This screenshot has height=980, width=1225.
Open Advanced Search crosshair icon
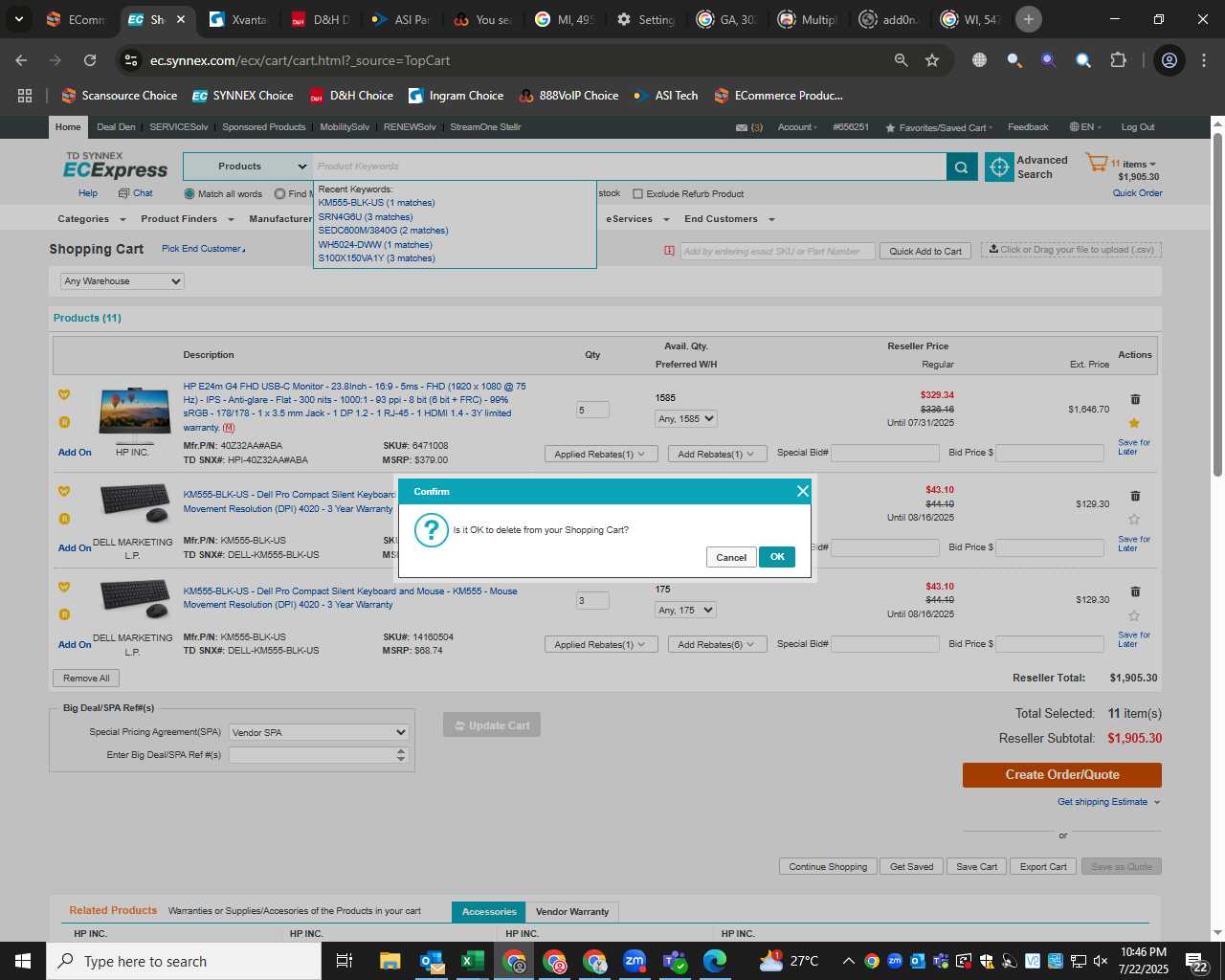coord(999,167)
